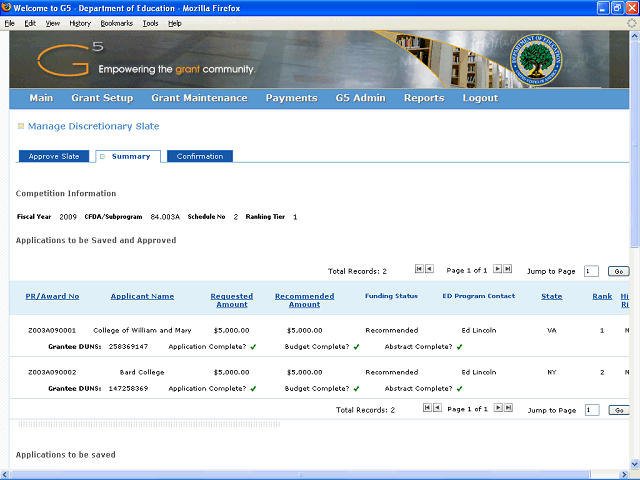Screen dimensions: 640x480
Task: Sort table by Applicant Name
Action: [x=142, y=296]
